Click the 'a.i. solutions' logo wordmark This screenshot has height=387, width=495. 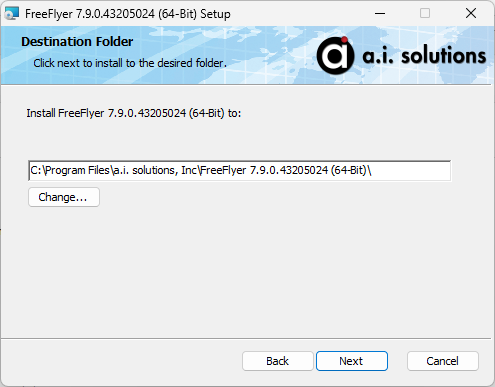(424, 55)
